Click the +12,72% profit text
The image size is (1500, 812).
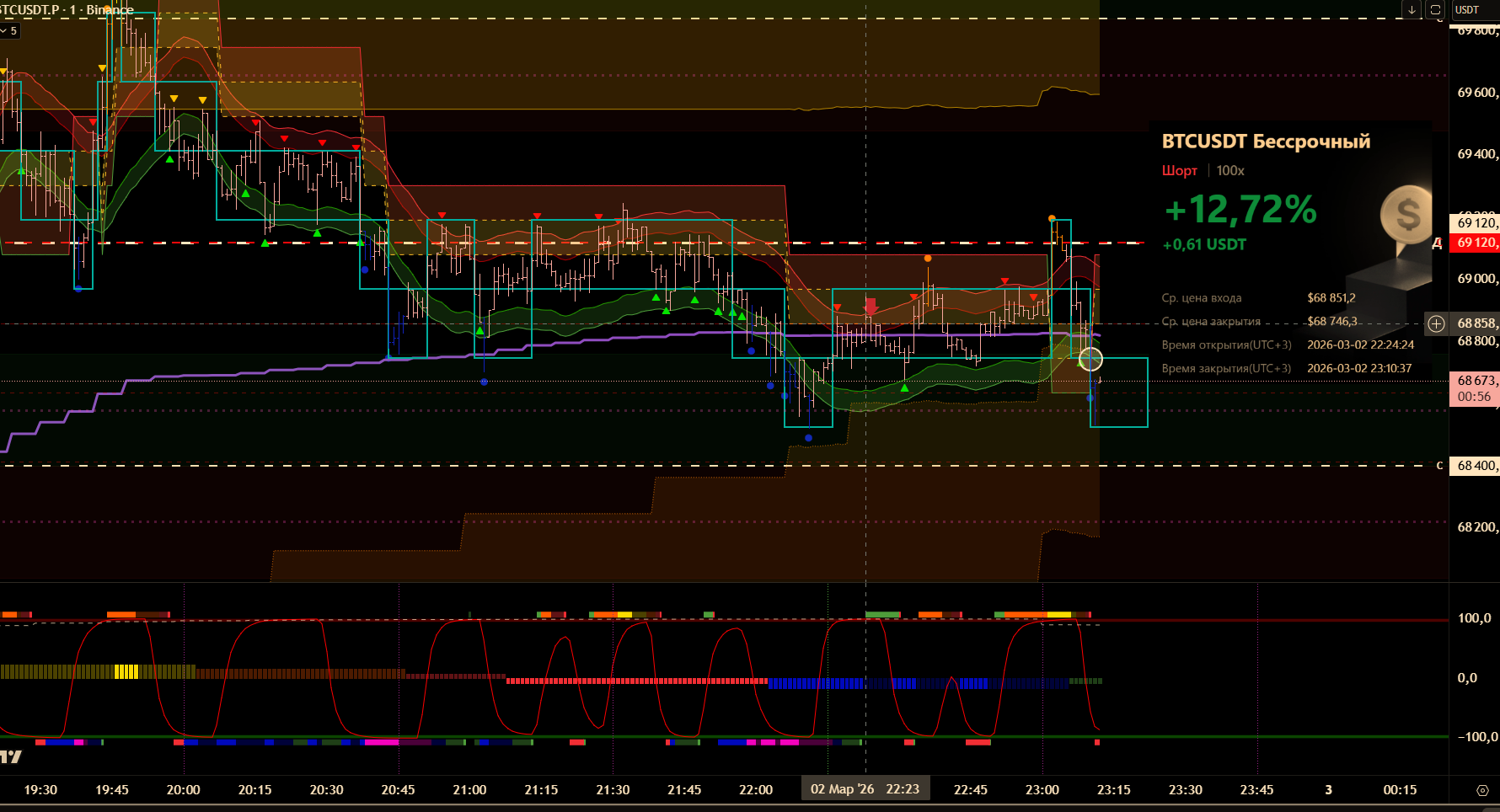tap(1240, 210)
